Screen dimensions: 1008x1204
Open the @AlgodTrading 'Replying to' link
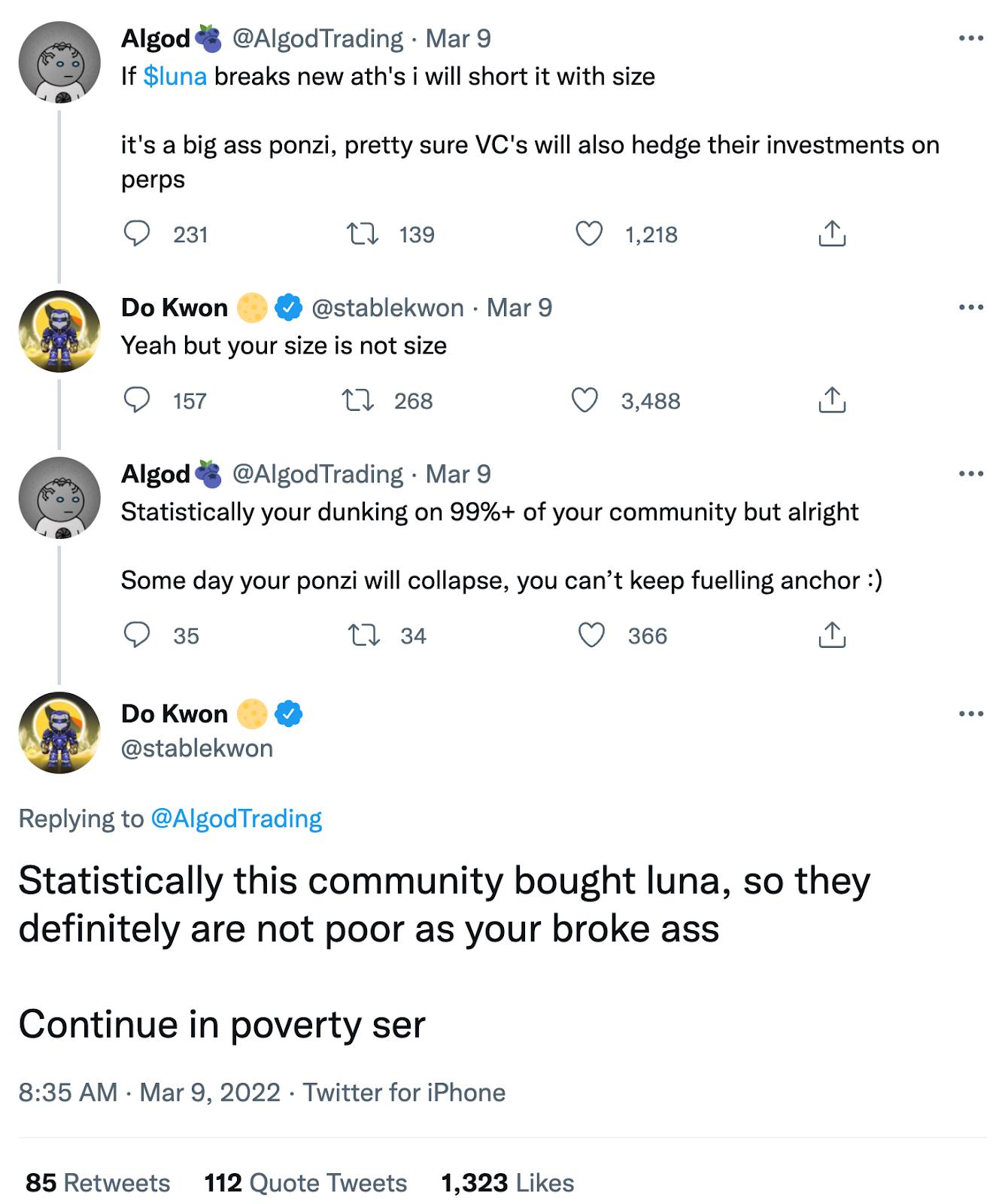coord(236,819)
